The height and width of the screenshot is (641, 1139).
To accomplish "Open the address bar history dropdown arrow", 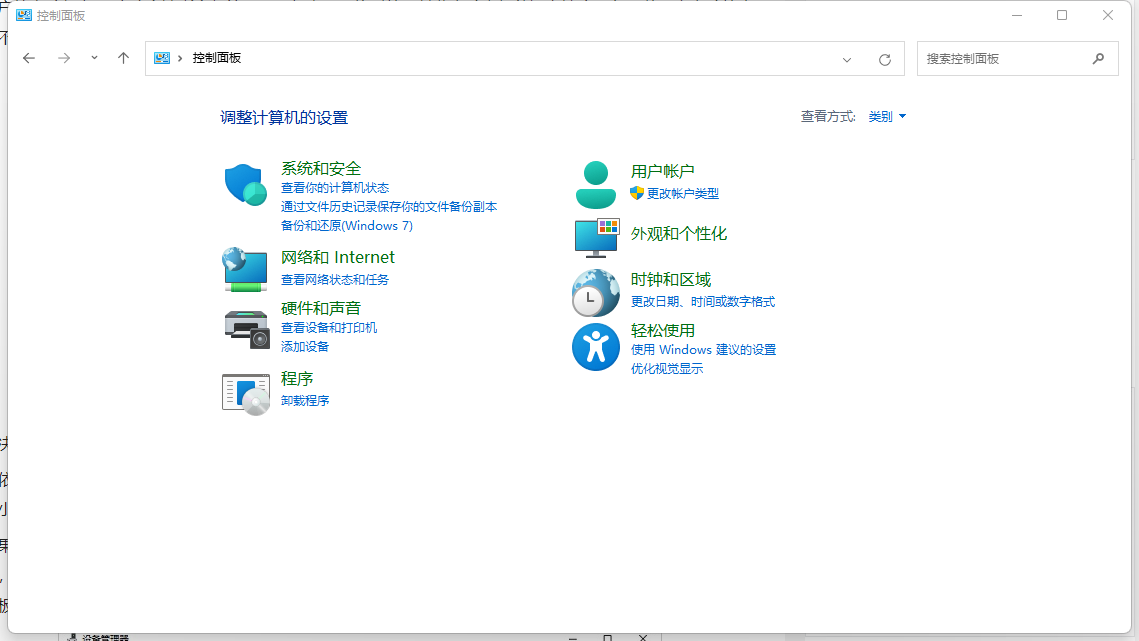I will [x=847, y=58].
